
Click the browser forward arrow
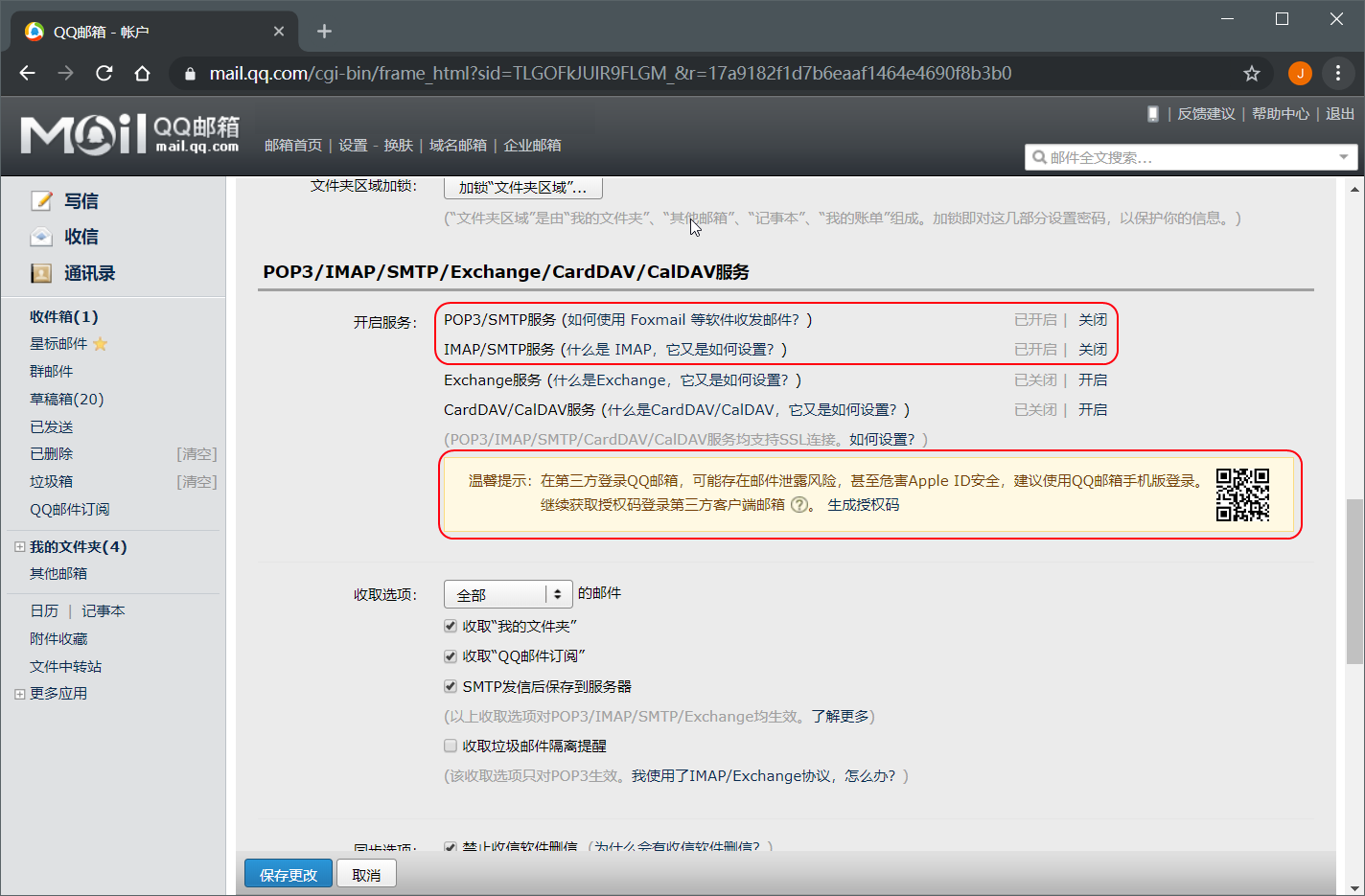(65, 73)
